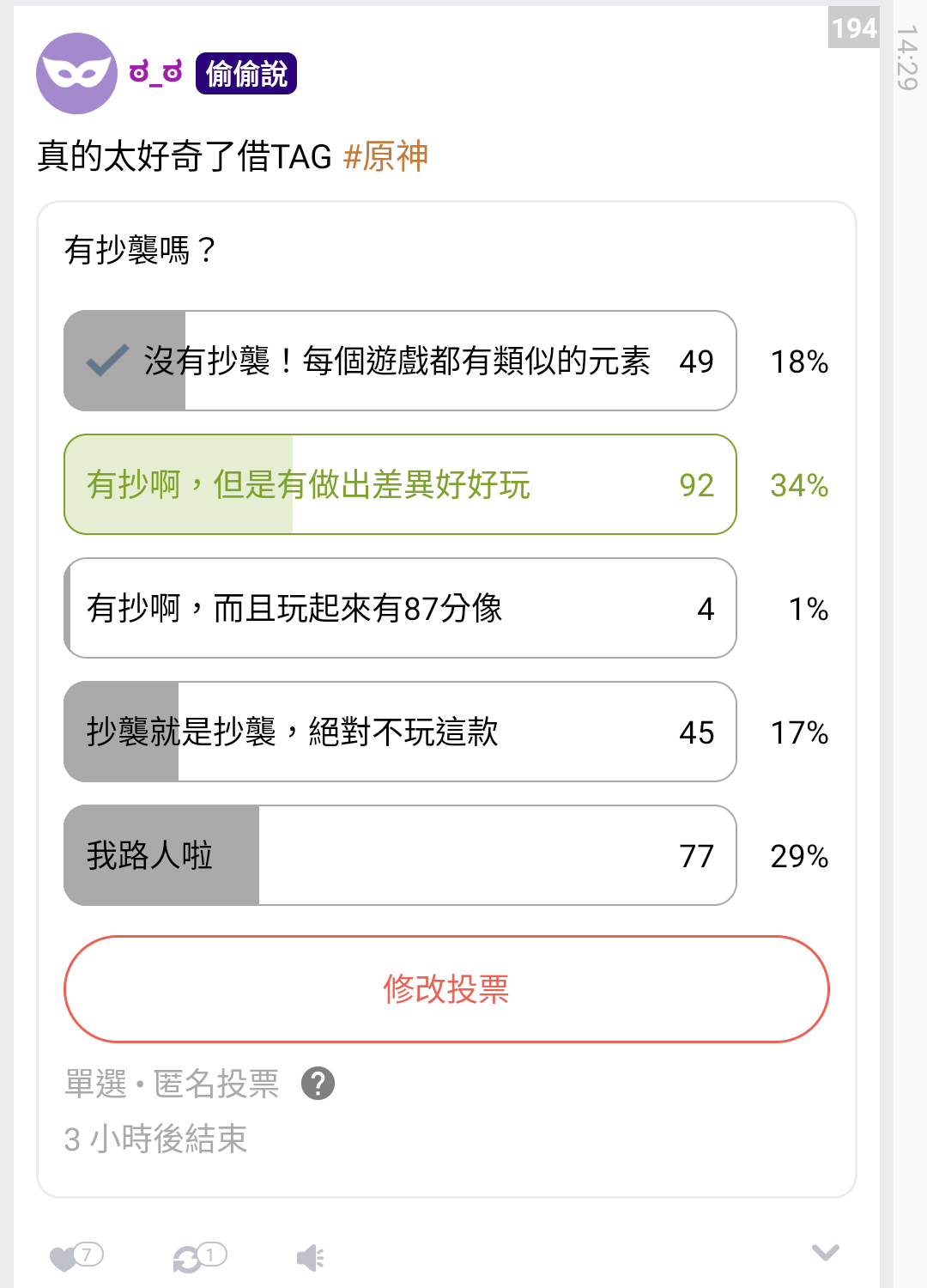This screenshot has height=1288, width=927.
Task: Choose poll option 我路人啦
Action: [400, 855]
